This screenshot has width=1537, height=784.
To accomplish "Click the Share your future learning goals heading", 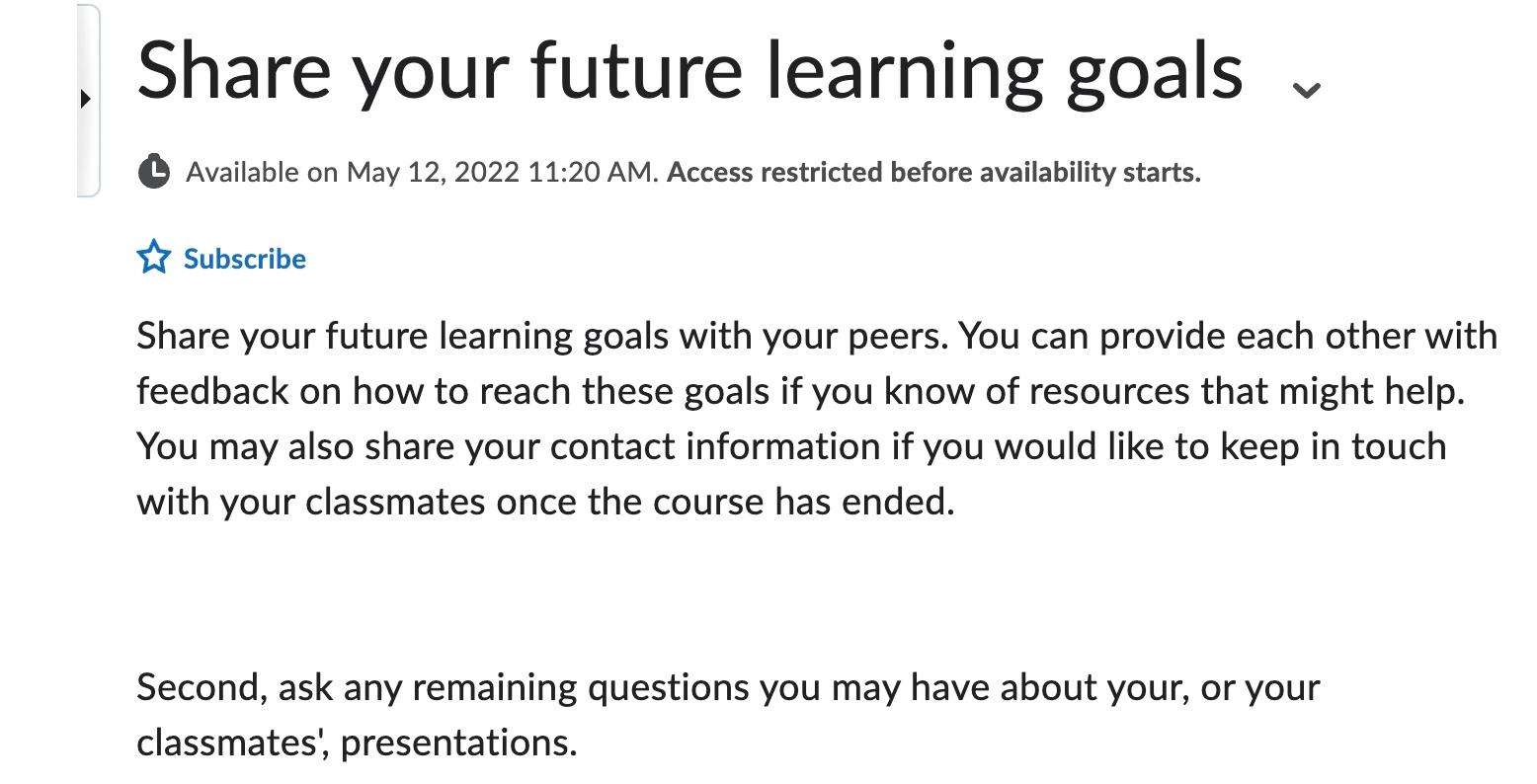I will [x=689, y=67].
